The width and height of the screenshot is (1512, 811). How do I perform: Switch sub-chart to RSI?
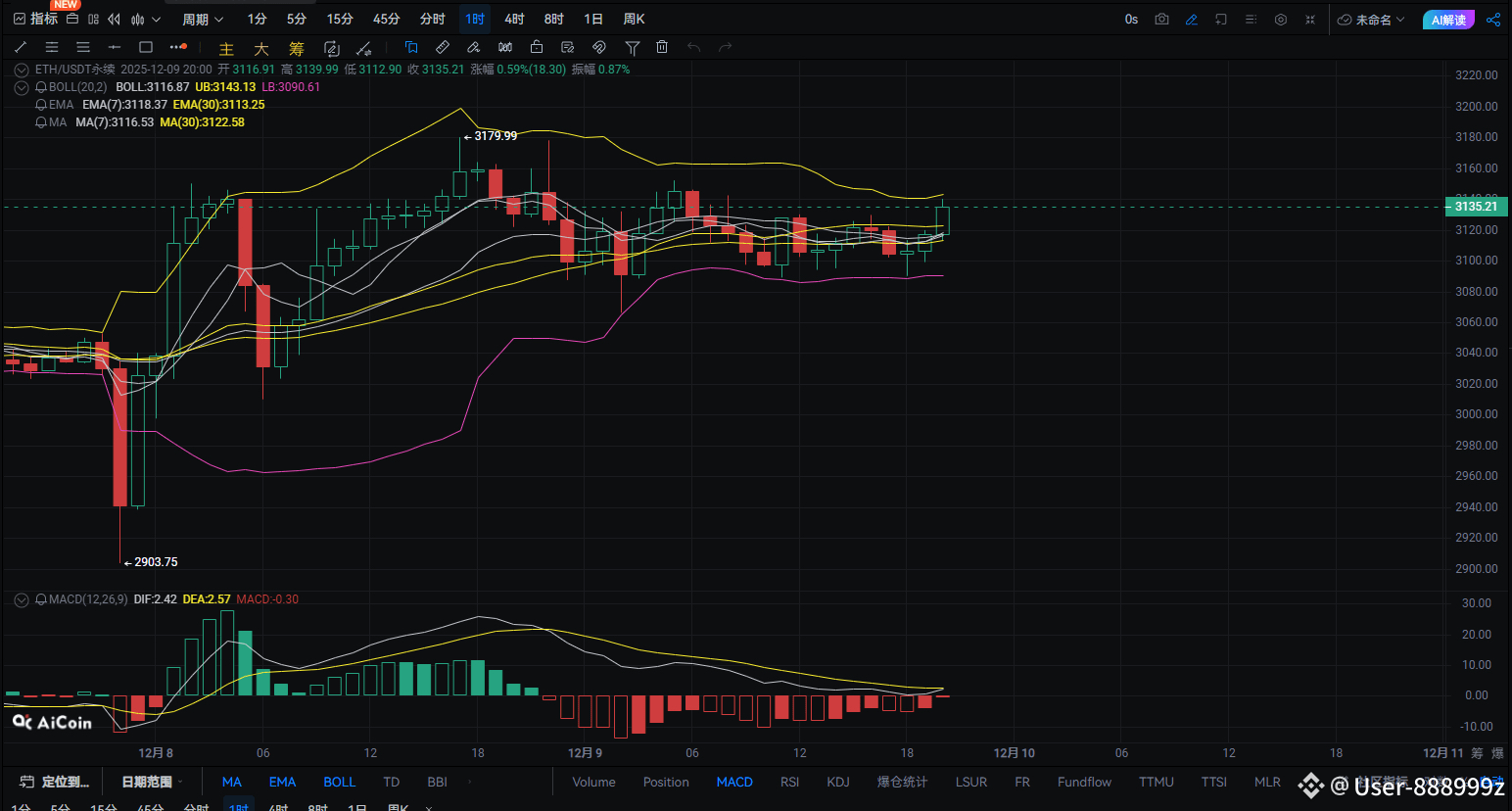click(x=789, y=782)
